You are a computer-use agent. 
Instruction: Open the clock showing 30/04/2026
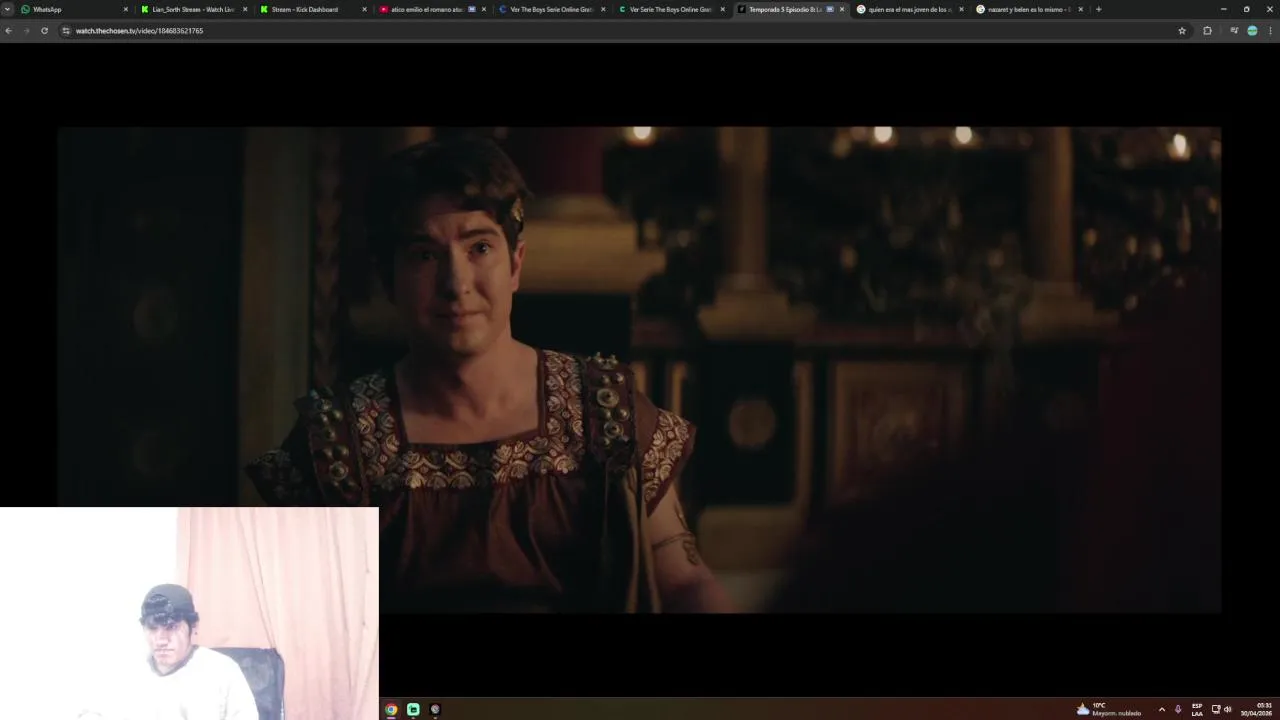click(1257, 709)
